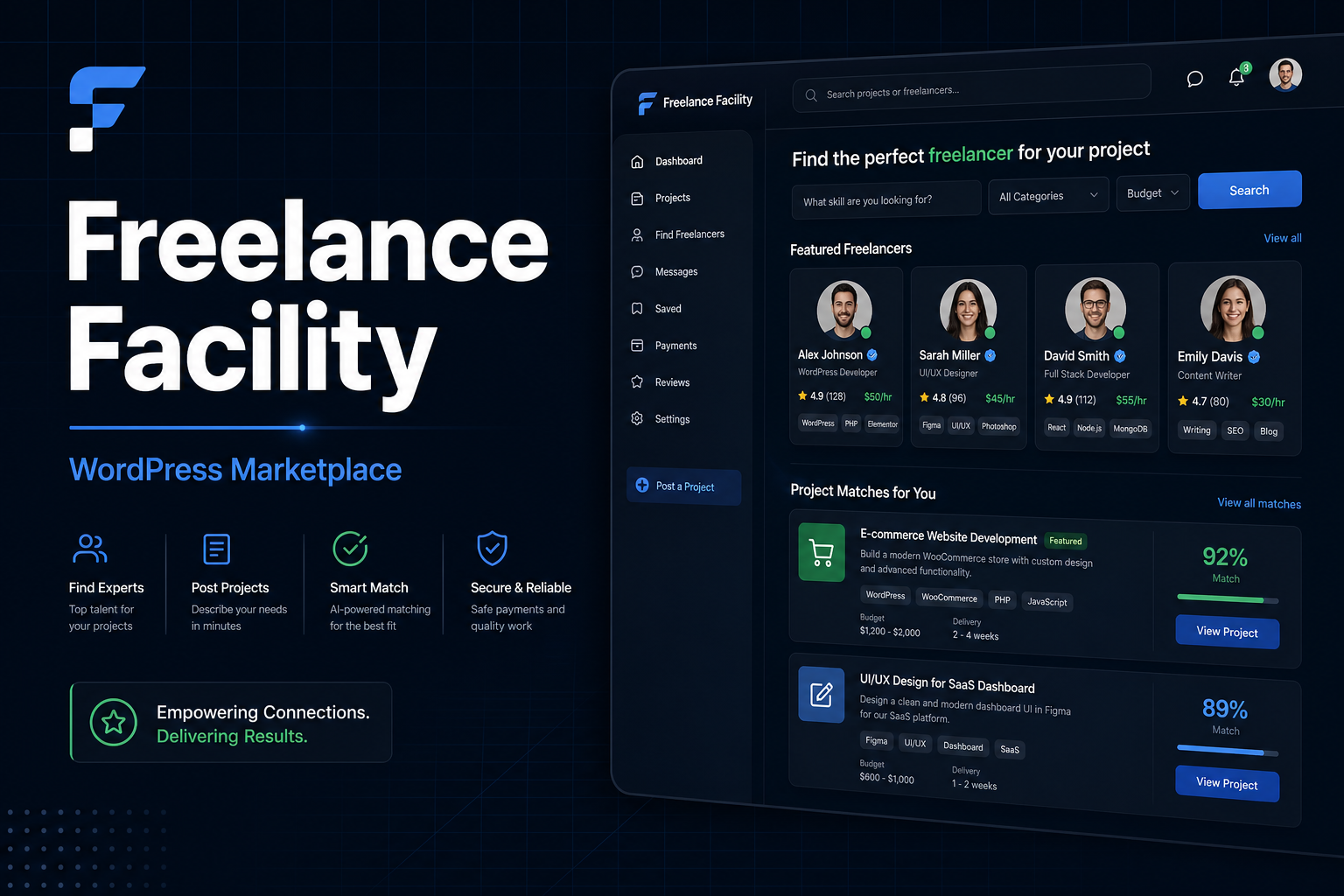Click the SaaS tag on the UI/UX project

pyautogui.click(x=1010, y=750)
